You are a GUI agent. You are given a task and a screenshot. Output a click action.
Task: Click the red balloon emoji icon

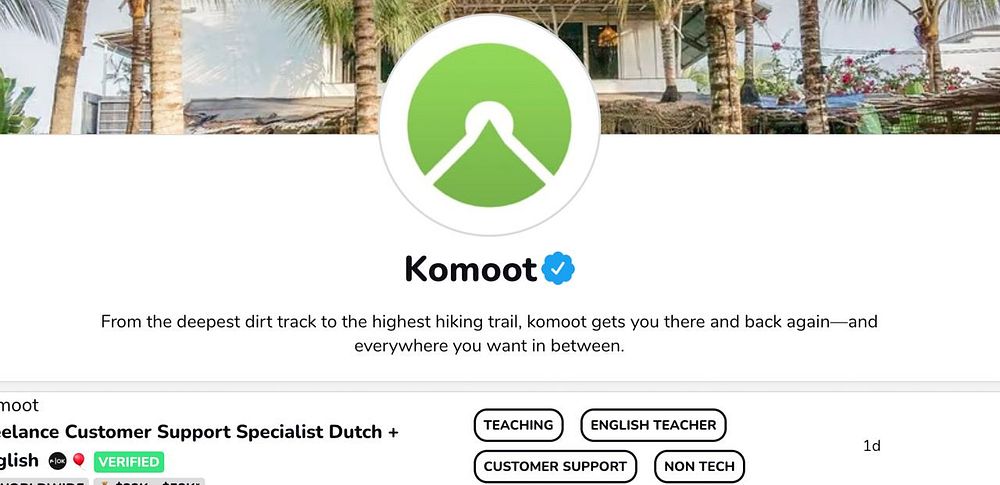(79, 460)
